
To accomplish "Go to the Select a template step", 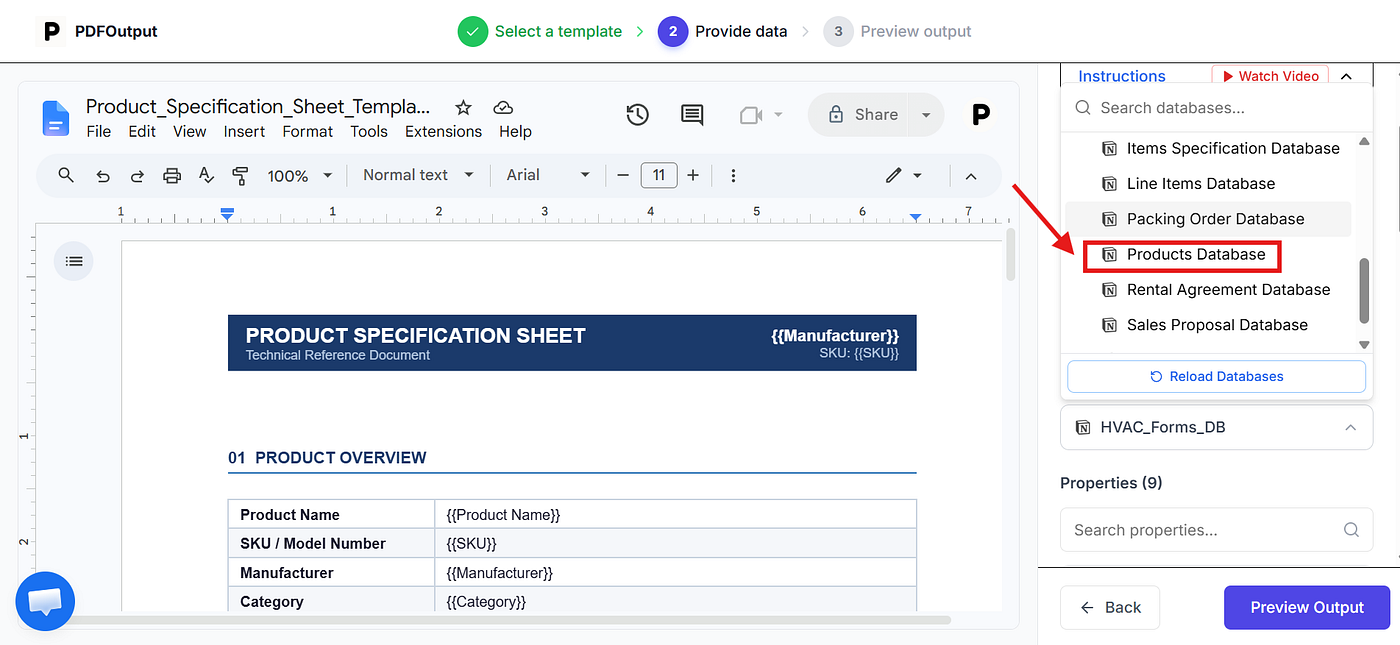I will [540, 31].
